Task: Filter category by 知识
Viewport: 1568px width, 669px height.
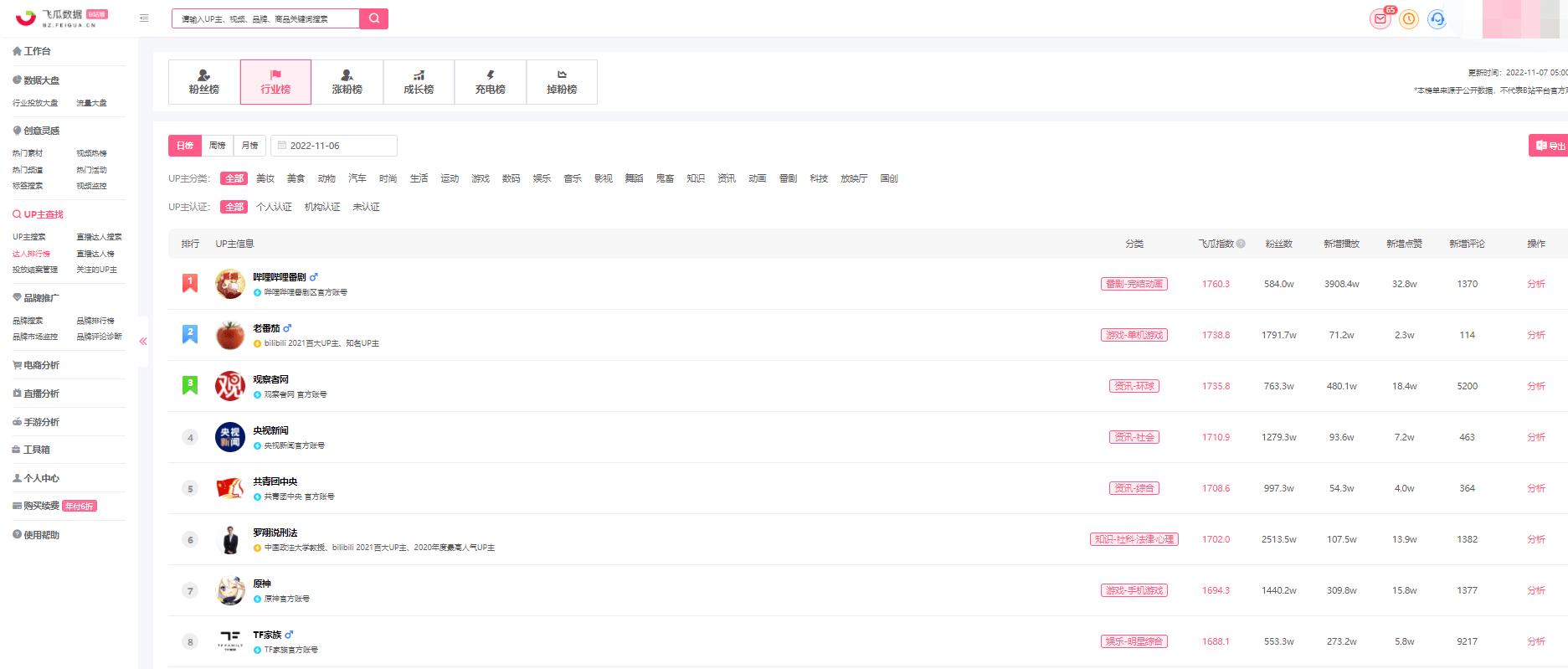Action: click(x=696, y=178)
